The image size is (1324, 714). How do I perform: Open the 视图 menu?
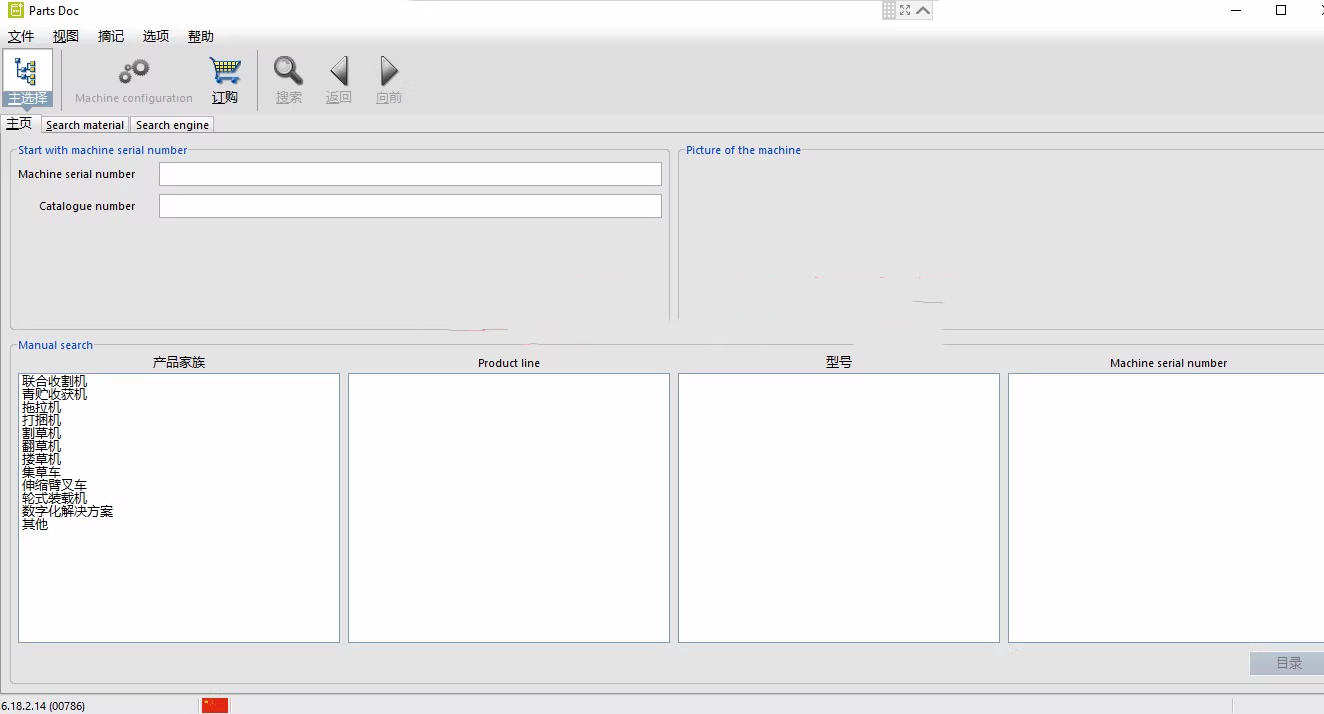click(66, 36)
